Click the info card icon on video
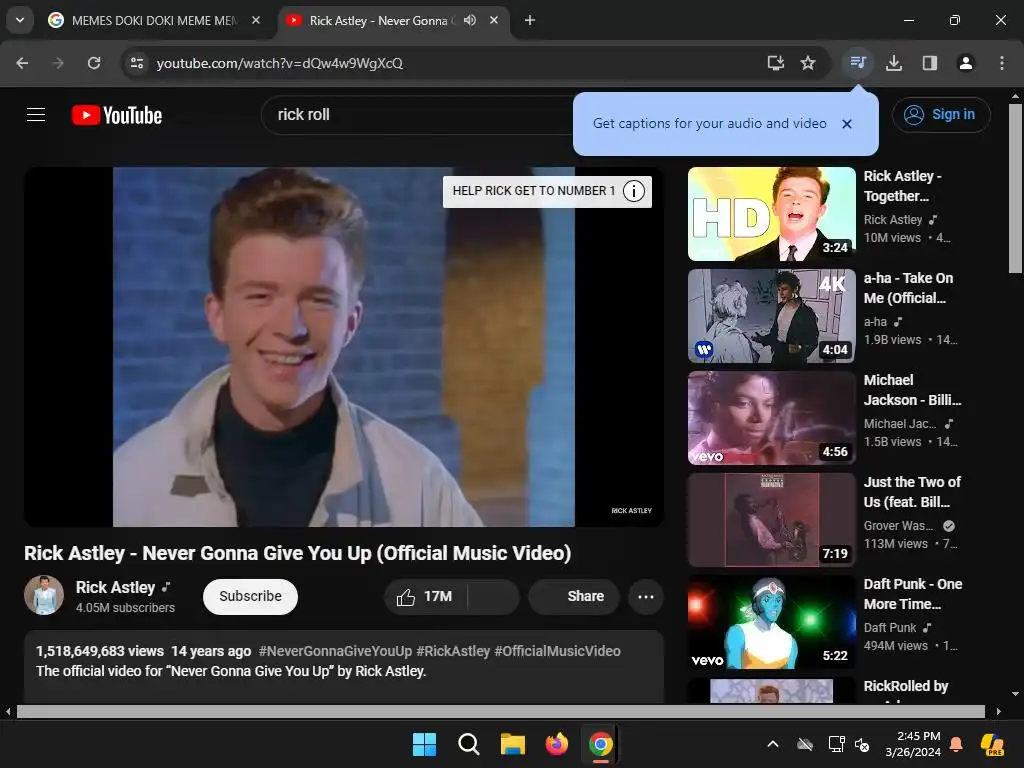 coord(633,191)
